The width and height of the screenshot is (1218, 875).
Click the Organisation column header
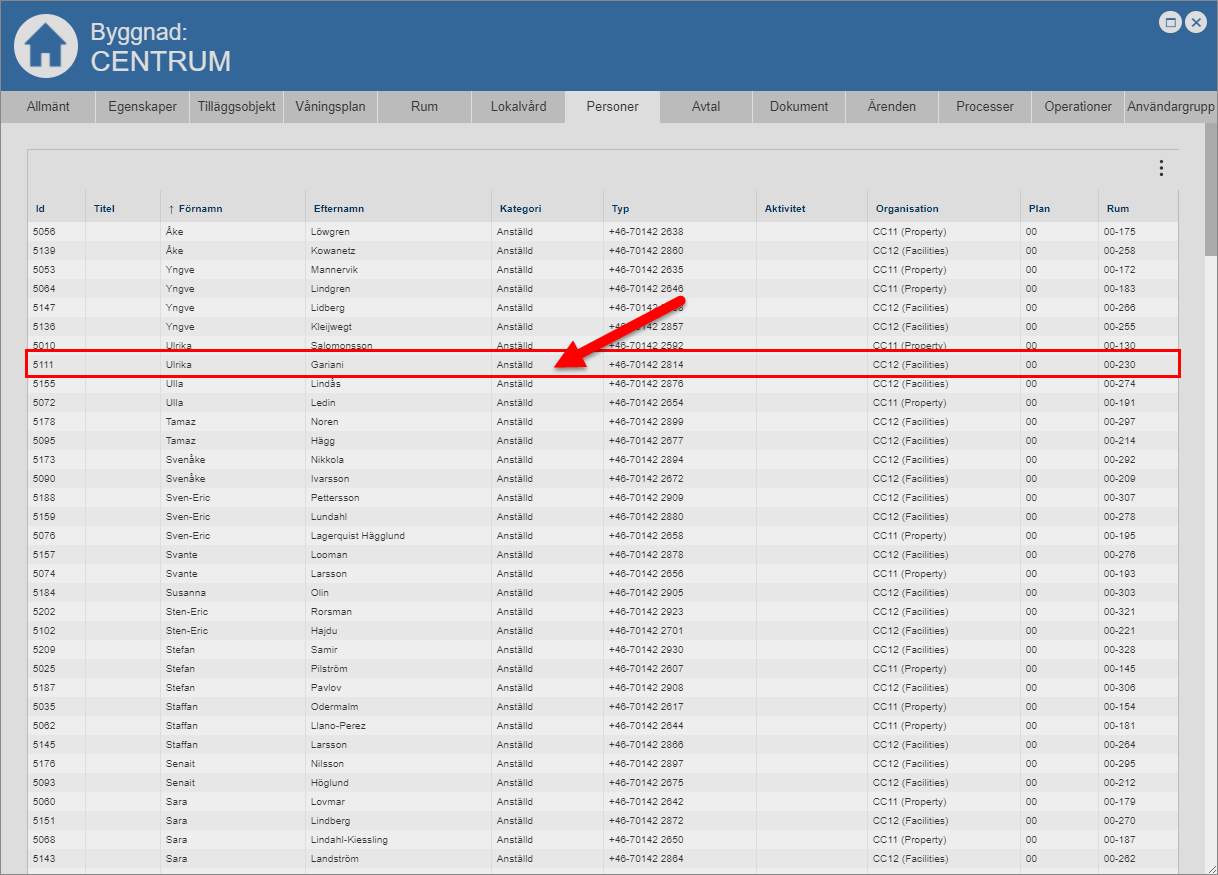[x=907, y=209]
